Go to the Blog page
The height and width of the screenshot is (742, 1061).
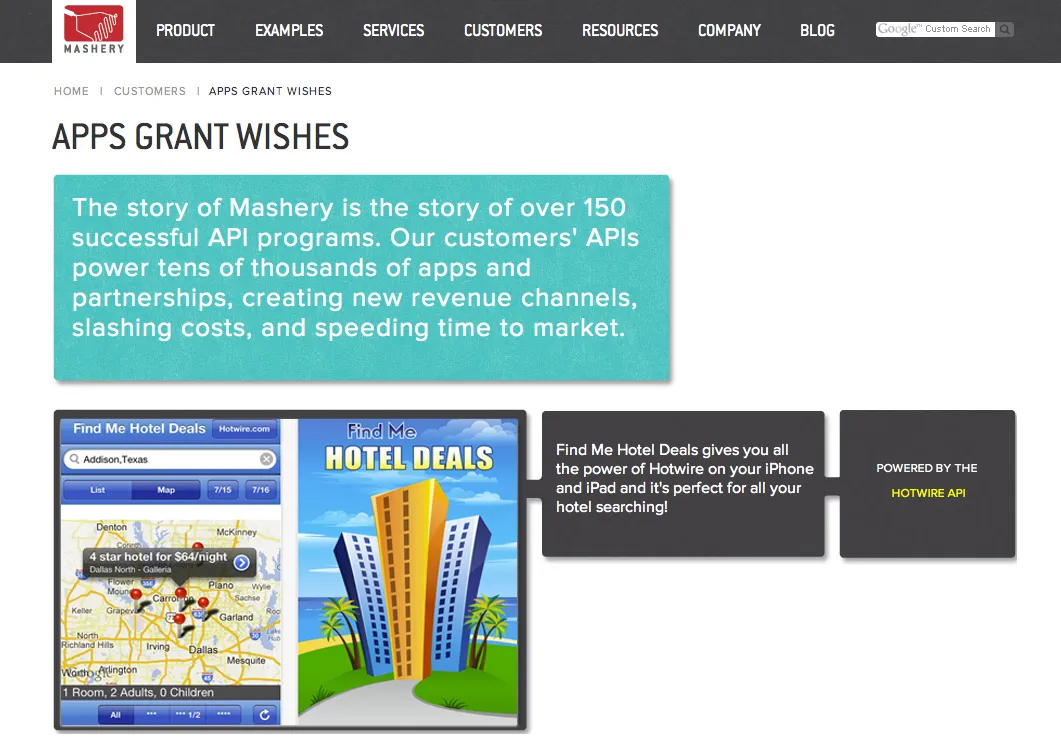(x=817, y=30)
